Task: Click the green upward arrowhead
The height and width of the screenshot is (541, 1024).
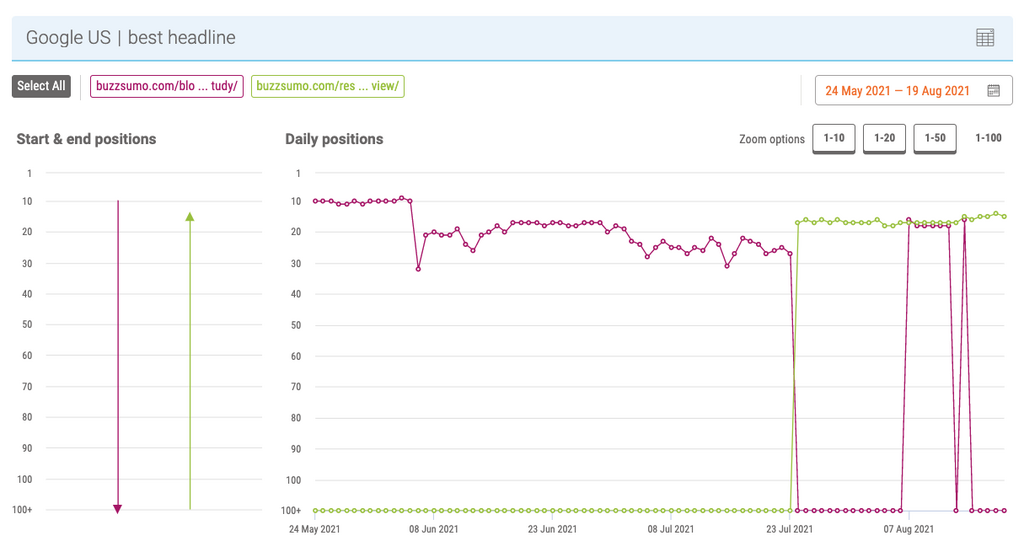Action: pos(190,215)
